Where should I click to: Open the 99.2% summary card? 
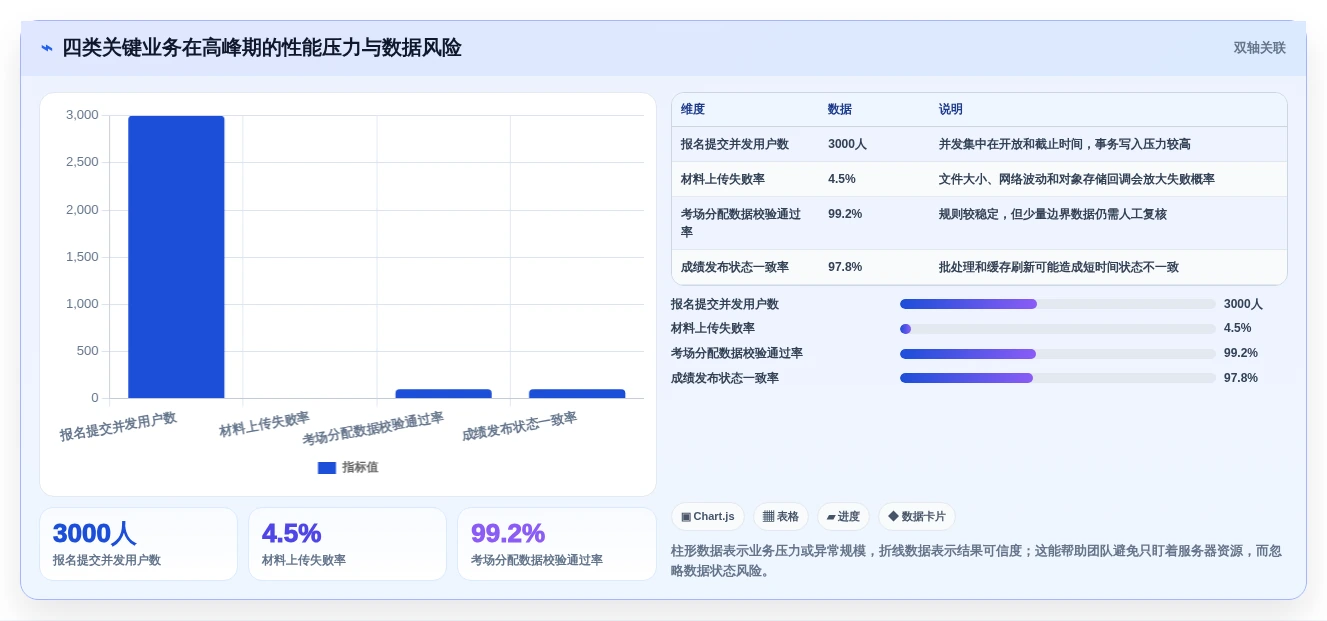(556, 544)
